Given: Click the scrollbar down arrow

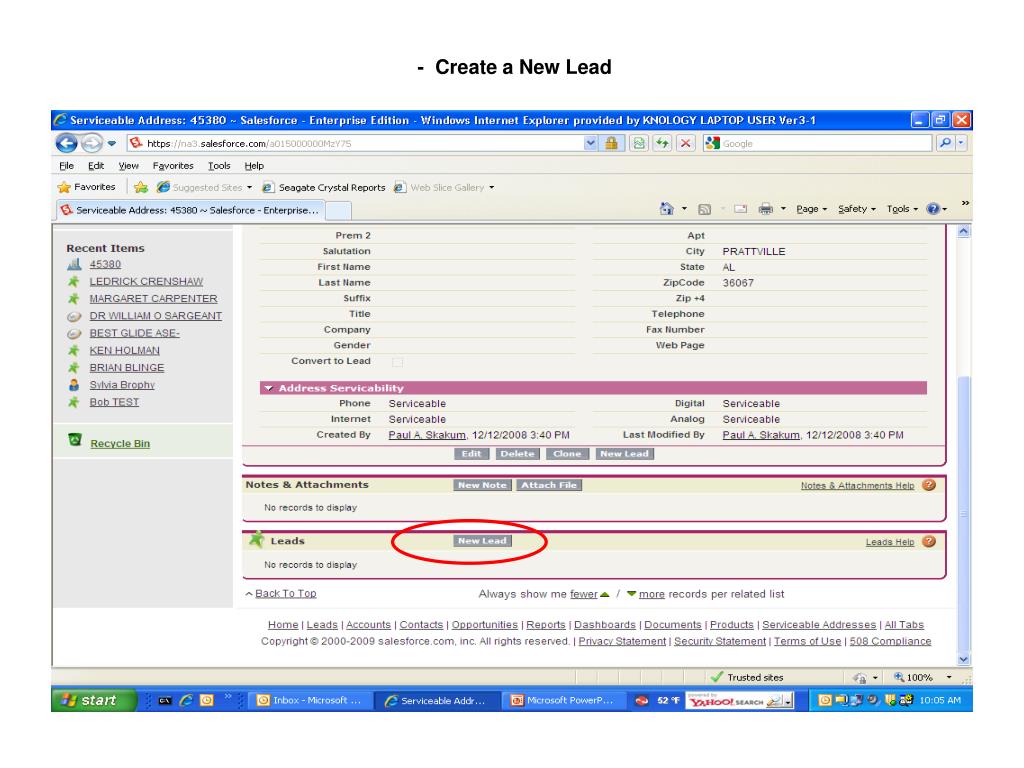Looking at the screenshot, I should pos(963,660).
